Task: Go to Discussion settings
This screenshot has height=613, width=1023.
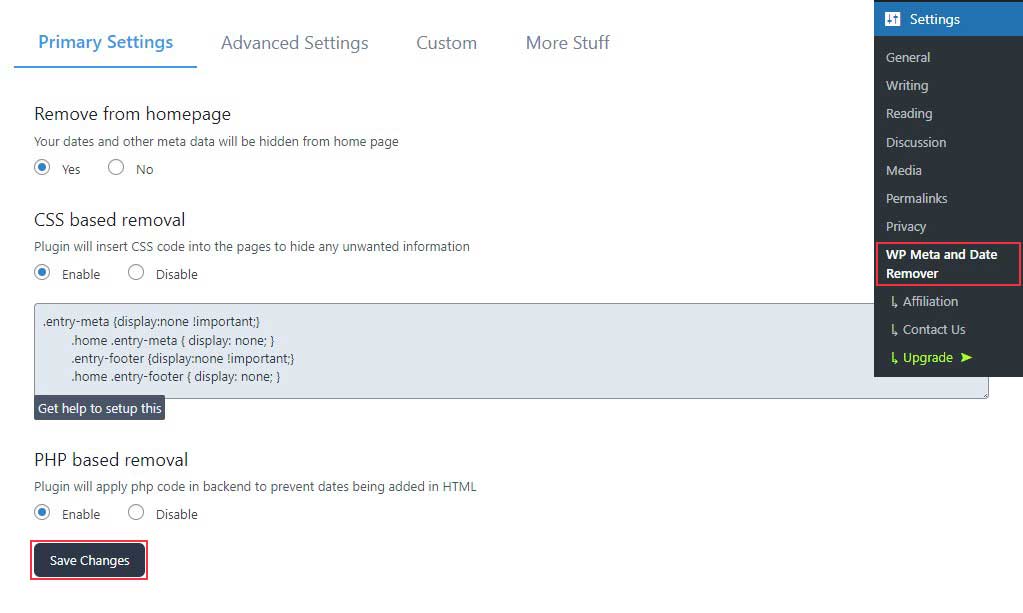Action: (915, 142)
